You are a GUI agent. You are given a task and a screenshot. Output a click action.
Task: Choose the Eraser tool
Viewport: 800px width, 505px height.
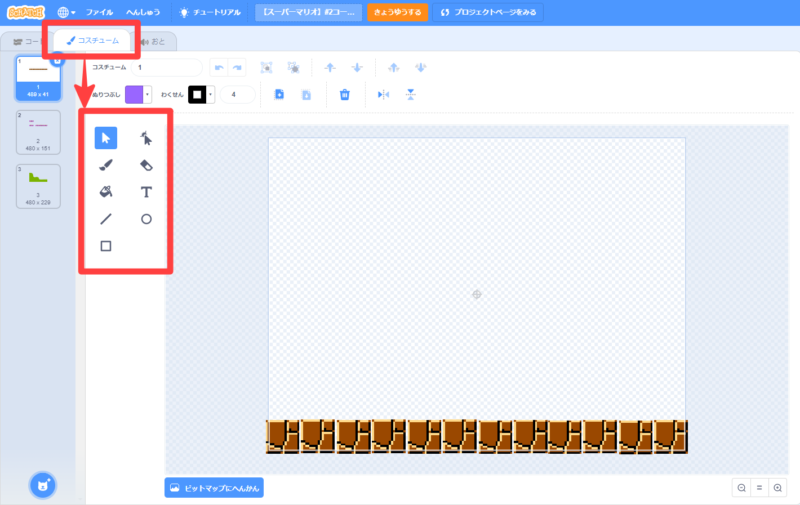click(146, 165)
